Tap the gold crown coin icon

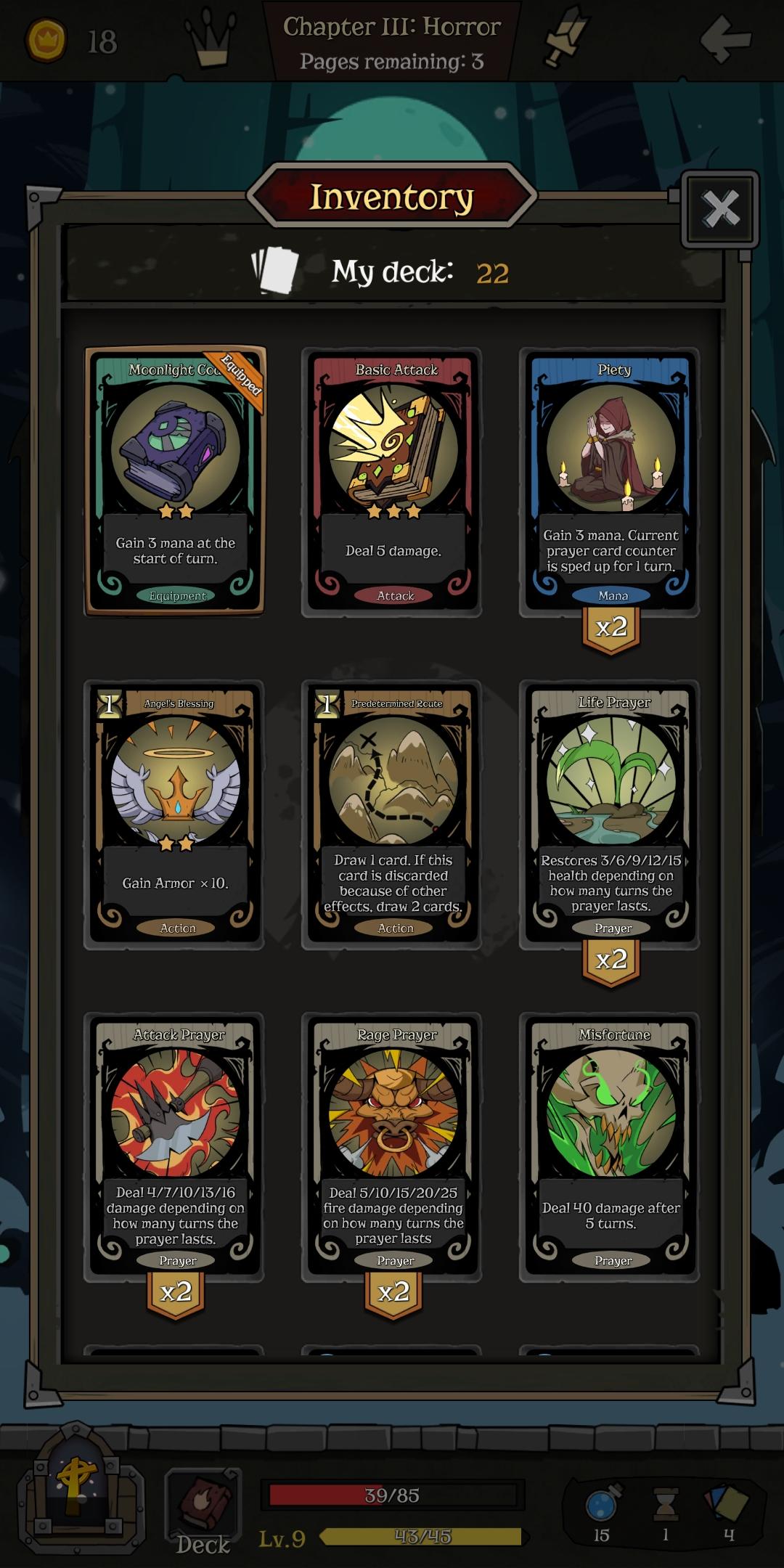click(x=46, y=40)
